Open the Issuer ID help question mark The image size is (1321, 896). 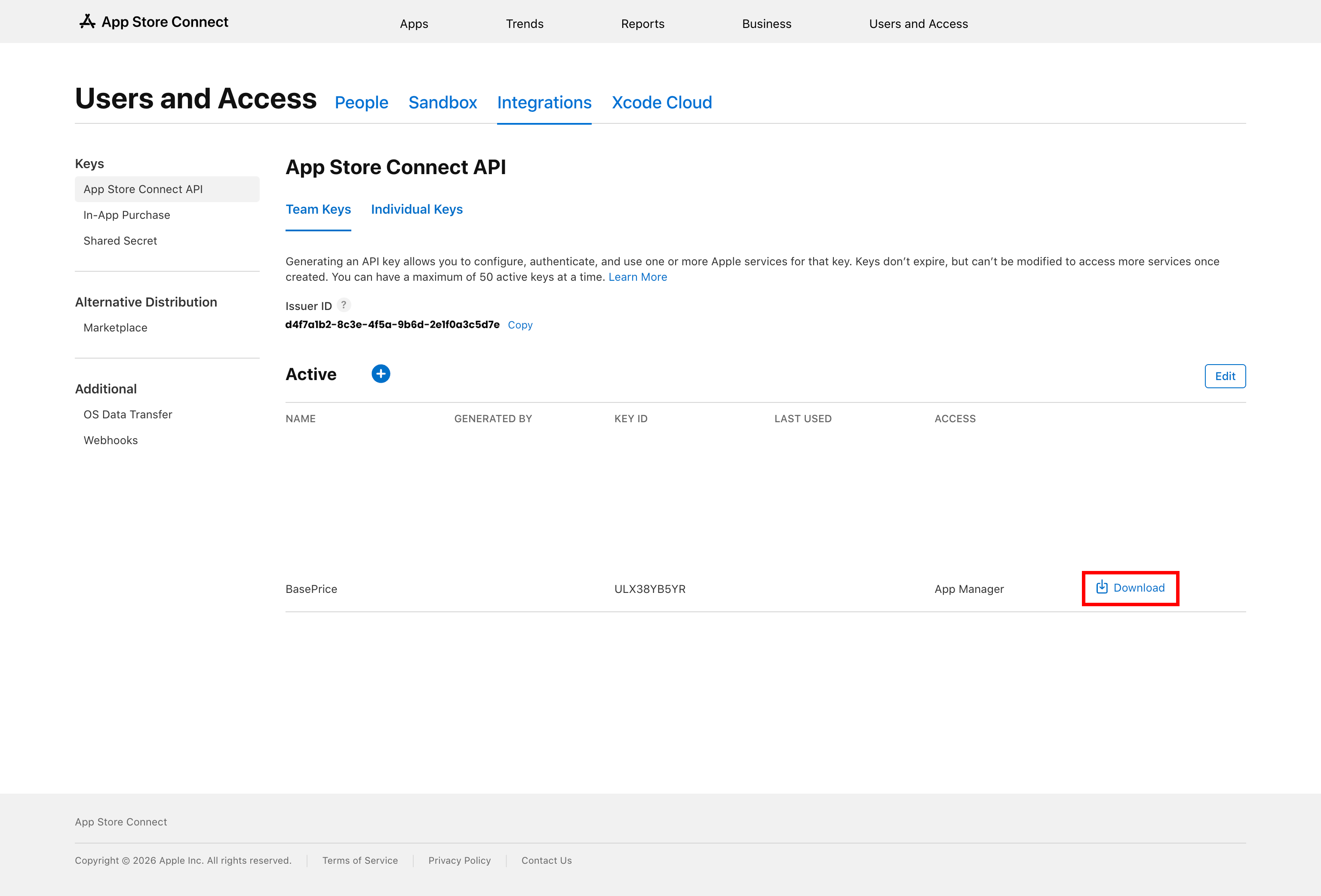(x=343, y=305)
